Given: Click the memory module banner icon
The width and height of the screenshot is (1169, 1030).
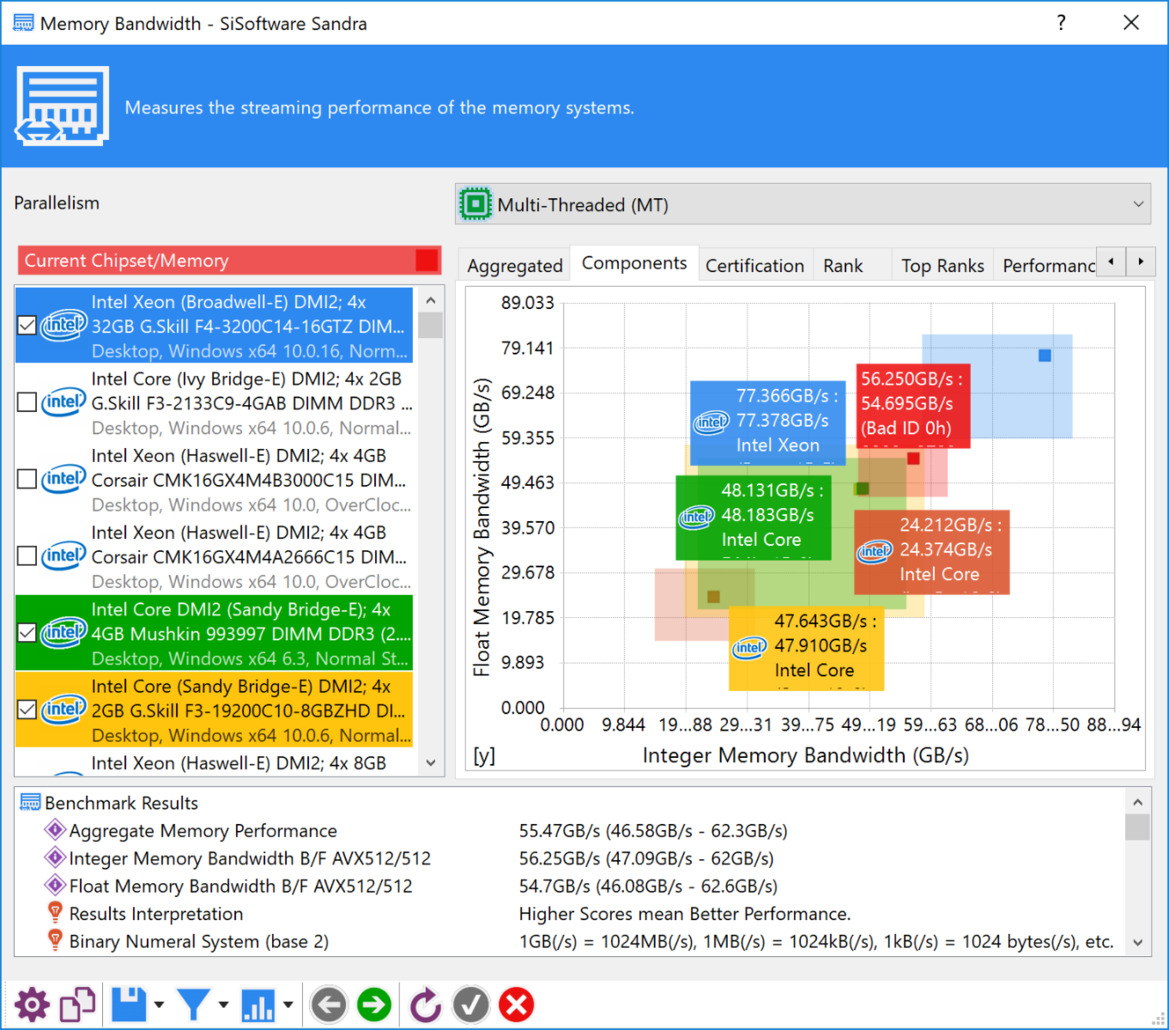Looking at the screenshot, I should (62, 106).
